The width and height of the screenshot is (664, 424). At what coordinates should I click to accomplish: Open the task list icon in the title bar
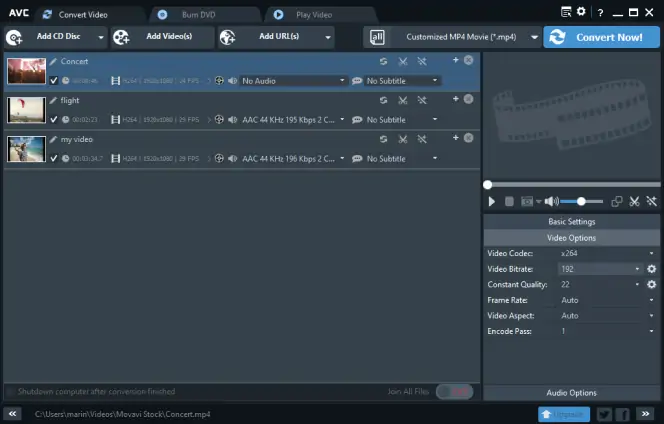click(x=566, y=12)
